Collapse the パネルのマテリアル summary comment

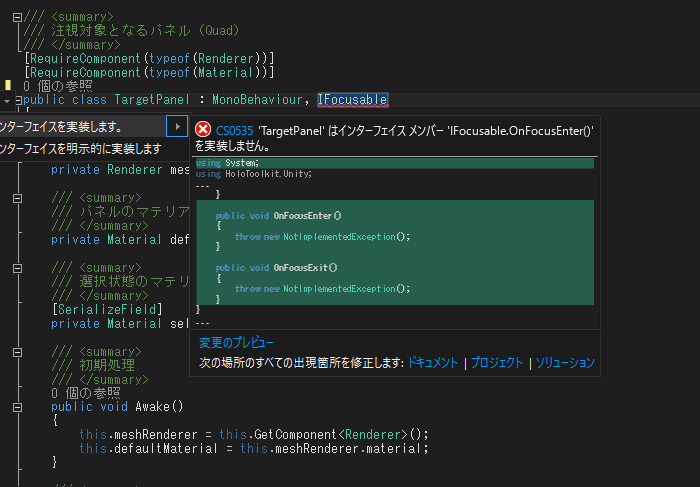(17, 198)
